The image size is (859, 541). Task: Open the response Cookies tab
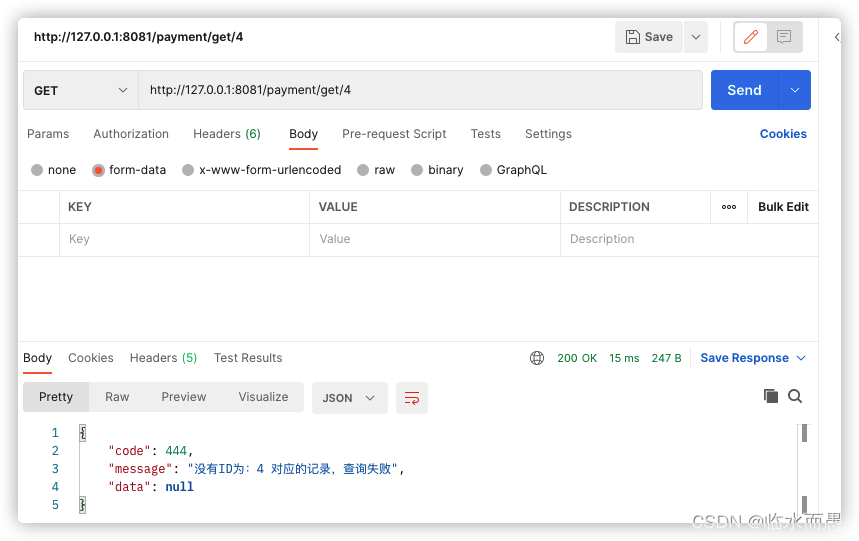coord(91,358)
